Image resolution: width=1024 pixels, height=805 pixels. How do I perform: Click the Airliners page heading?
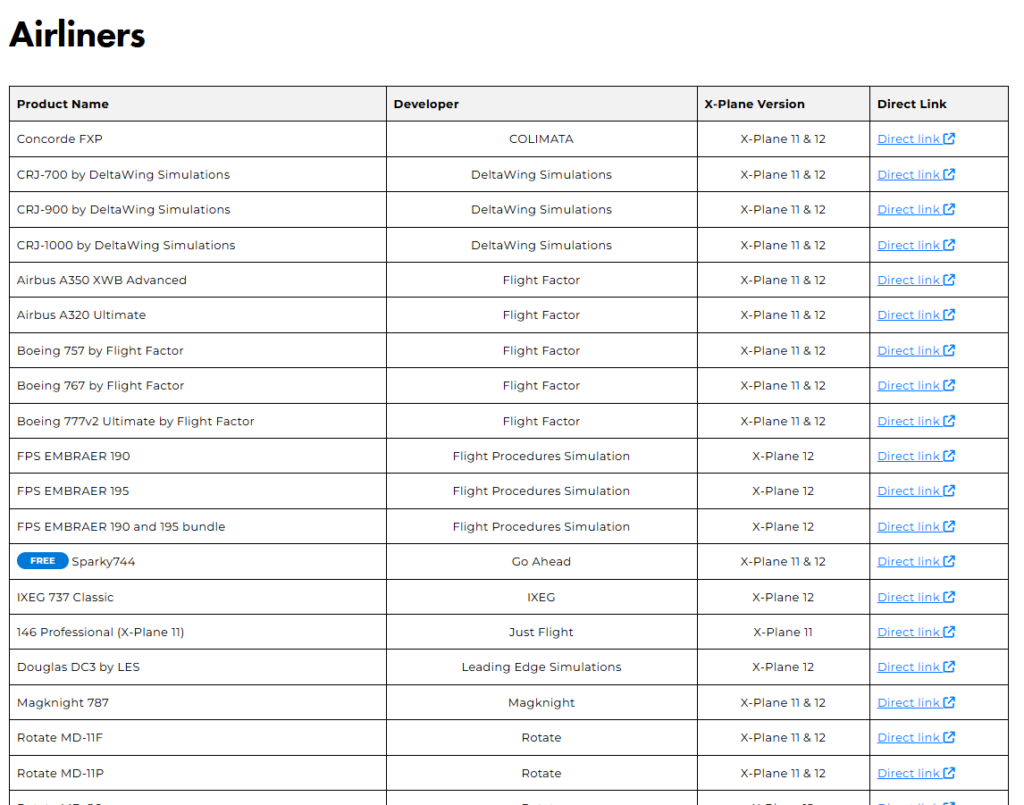[x=77, y=35]
